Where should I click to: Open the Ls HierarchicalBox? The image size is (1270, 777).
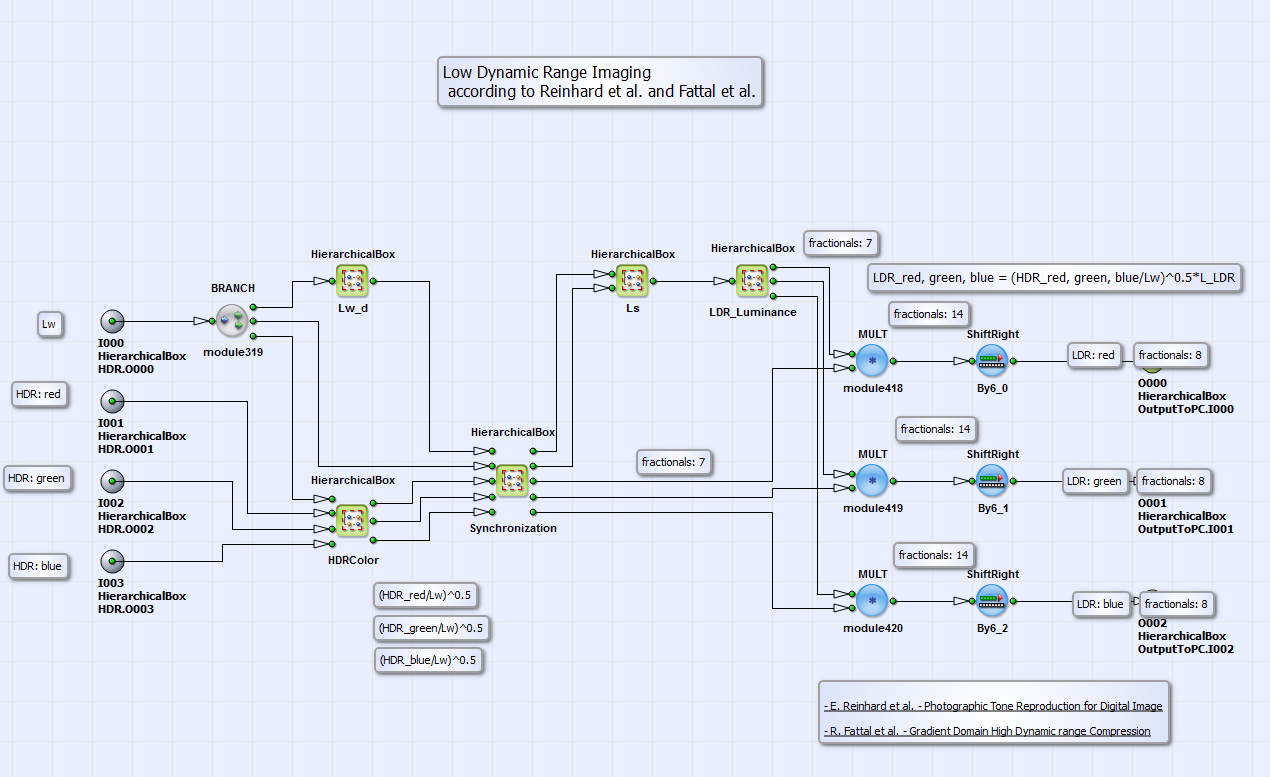(x=632, y=281)
